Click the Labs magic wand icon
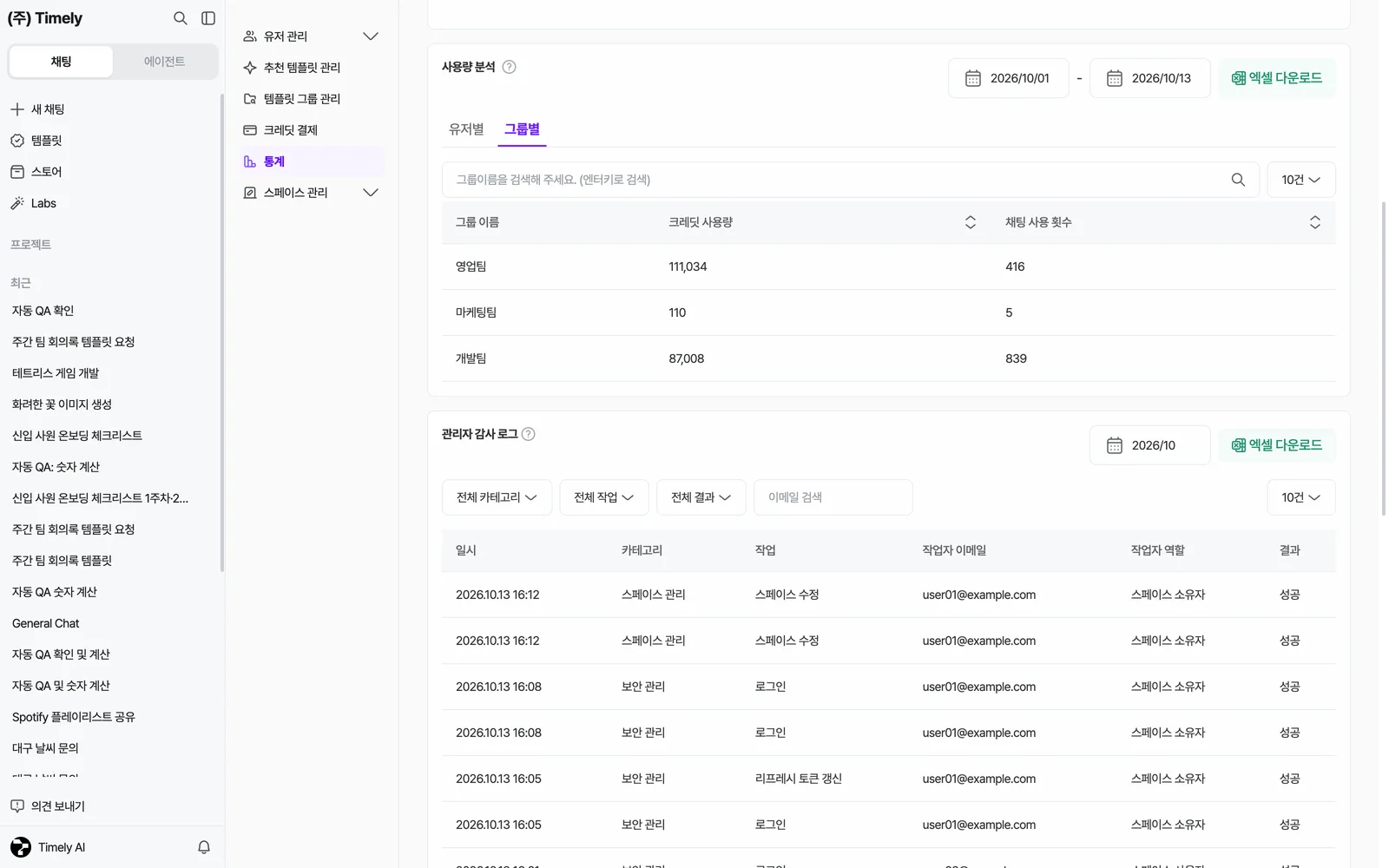The height and width of the screenshot is (868, 1389). coord(17,203)
